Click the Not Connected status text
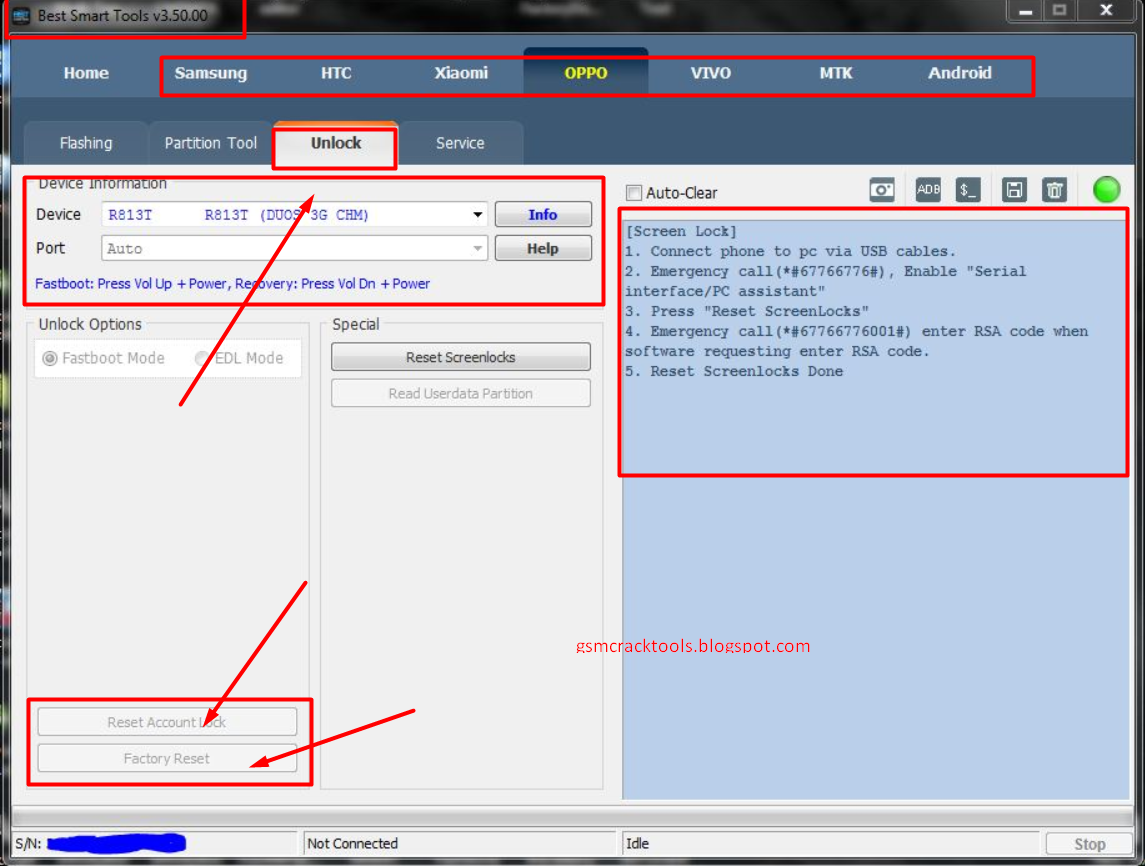Screen dimensions: 1145x866 pos(353,843)
